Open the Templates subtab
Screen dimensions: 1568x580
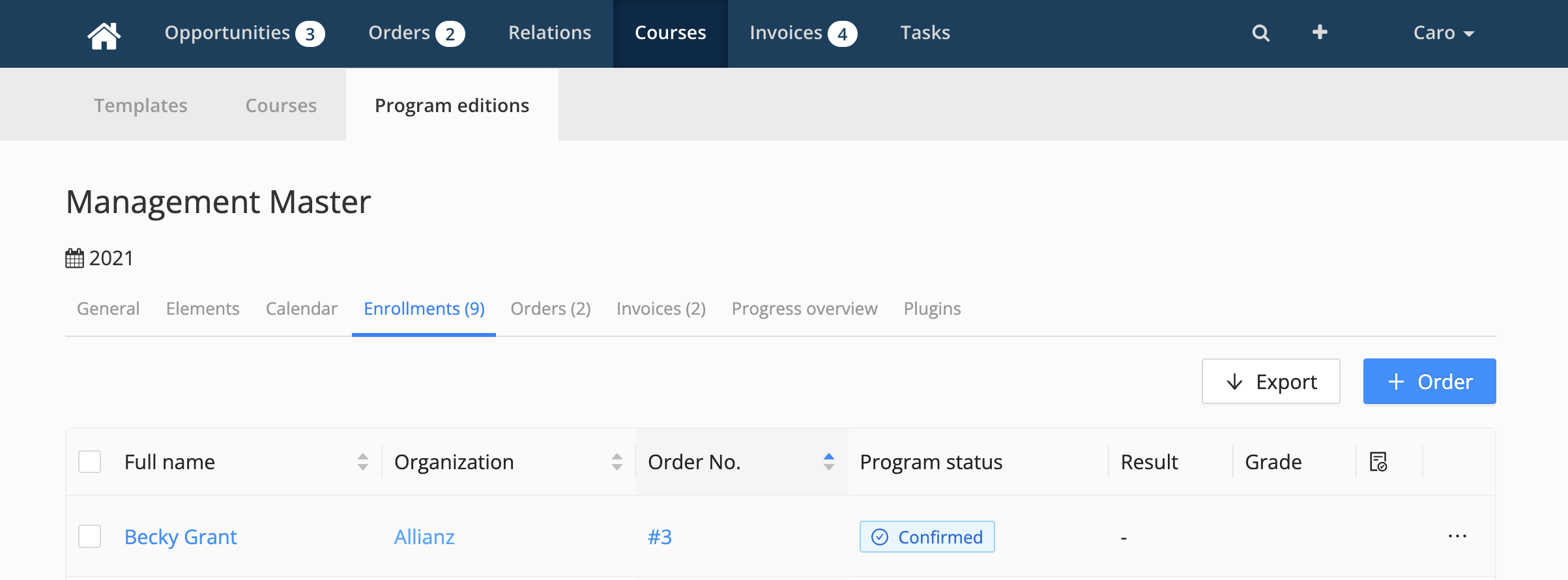pyautogui.click(x=141, y=105)
